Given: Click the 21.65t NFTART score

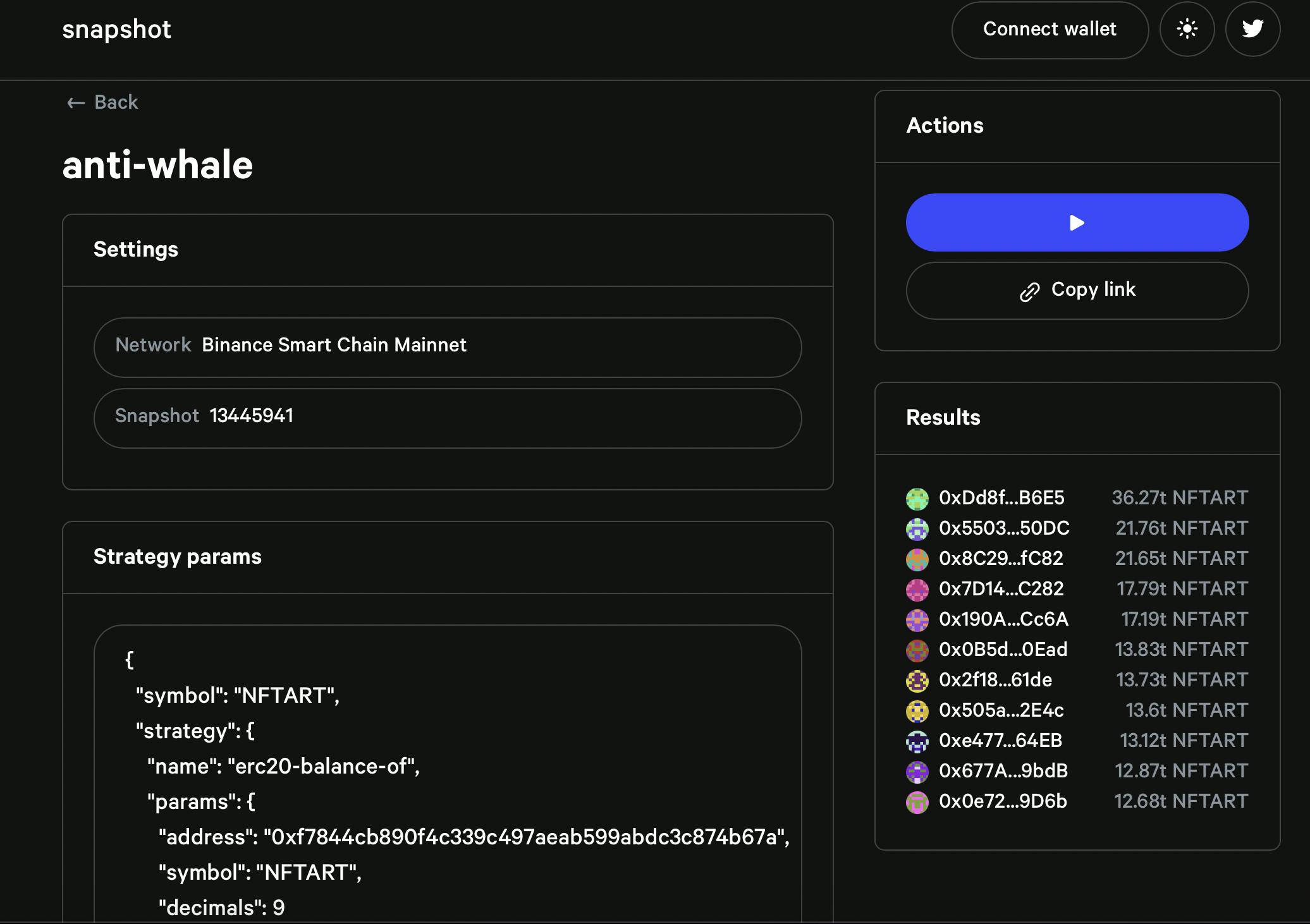Looking at the screenshot, I should pyautogui.click(x=1182, y=559).
